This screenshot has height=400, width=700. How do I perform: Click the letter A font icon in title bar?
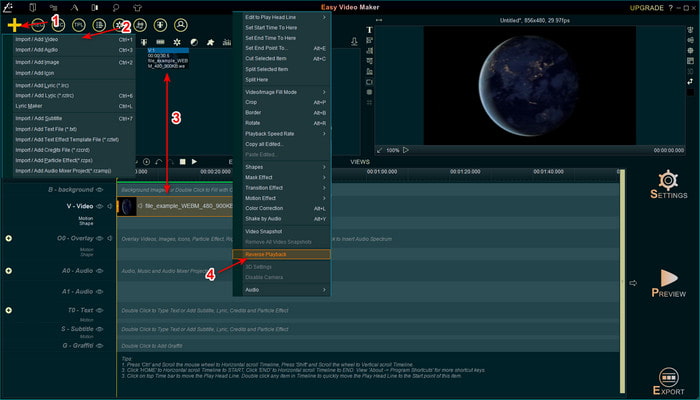(x=75, y=8)
